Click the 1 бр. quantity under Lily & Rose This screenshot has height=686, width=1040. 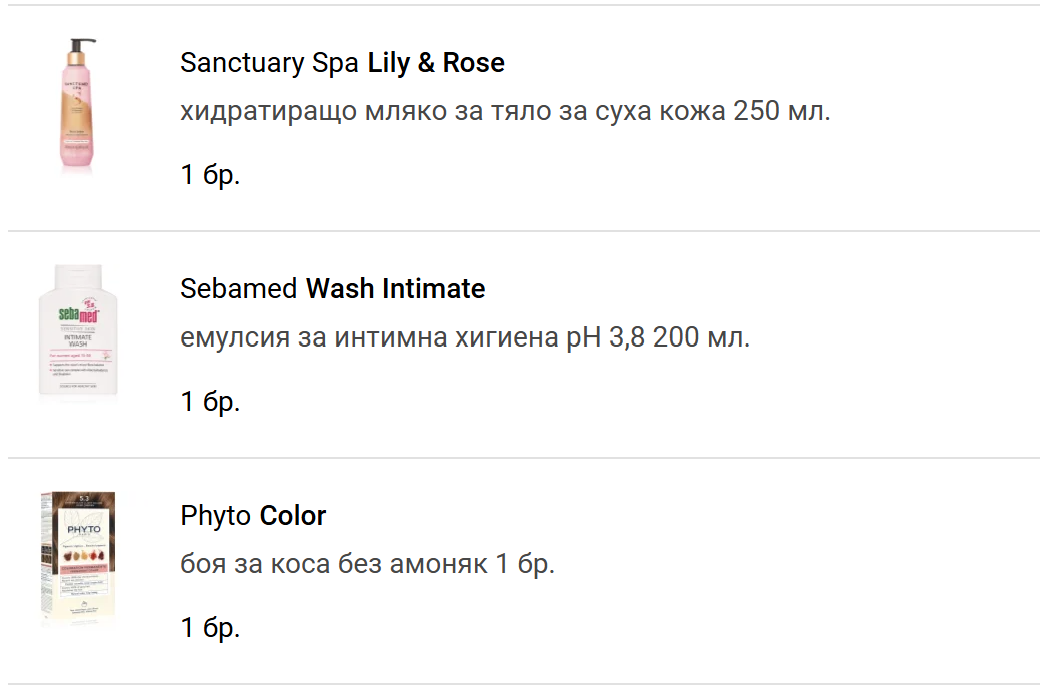tap(210, 175)
